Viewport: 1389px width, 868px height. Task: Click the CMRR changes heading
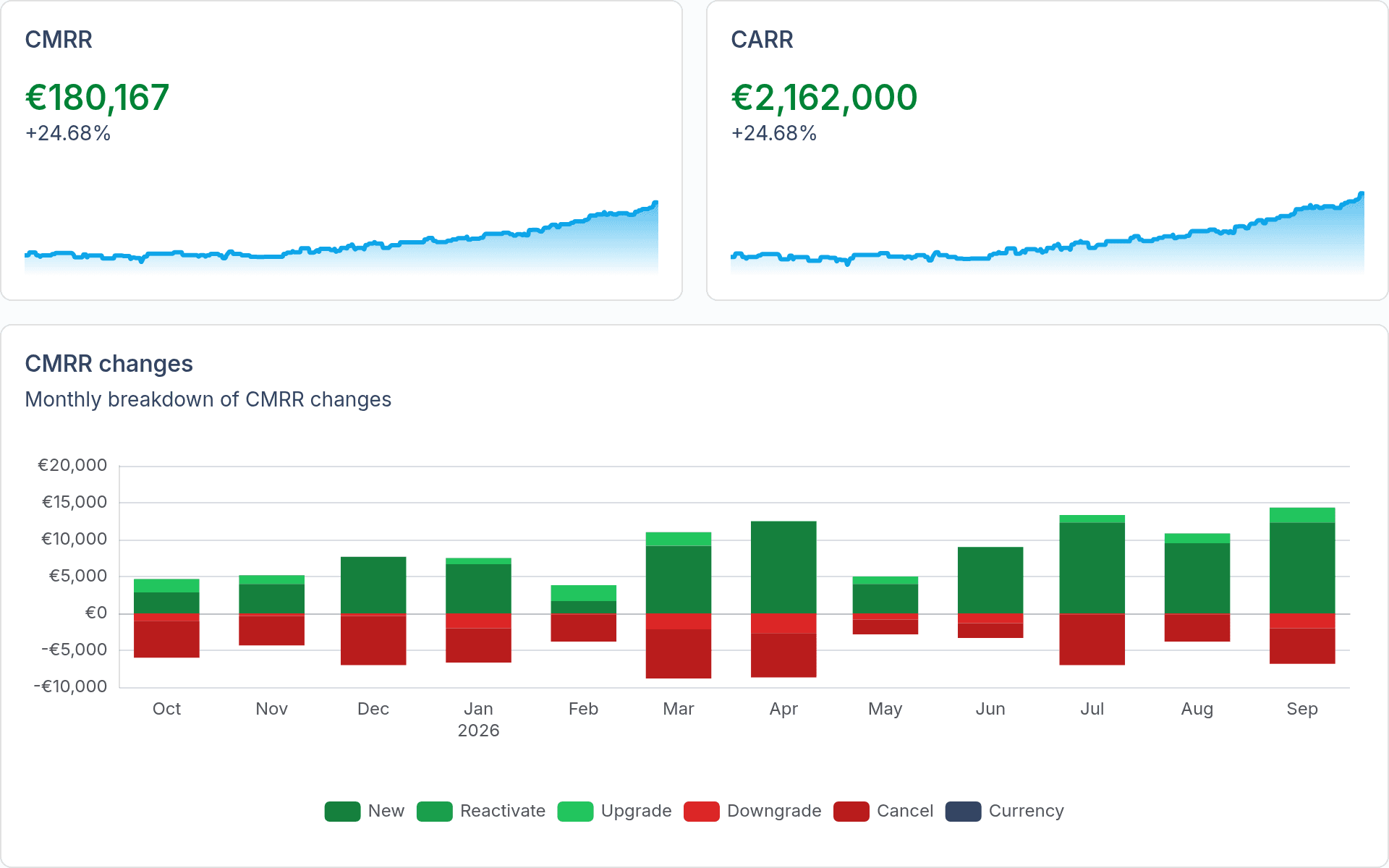coord(109,364)
